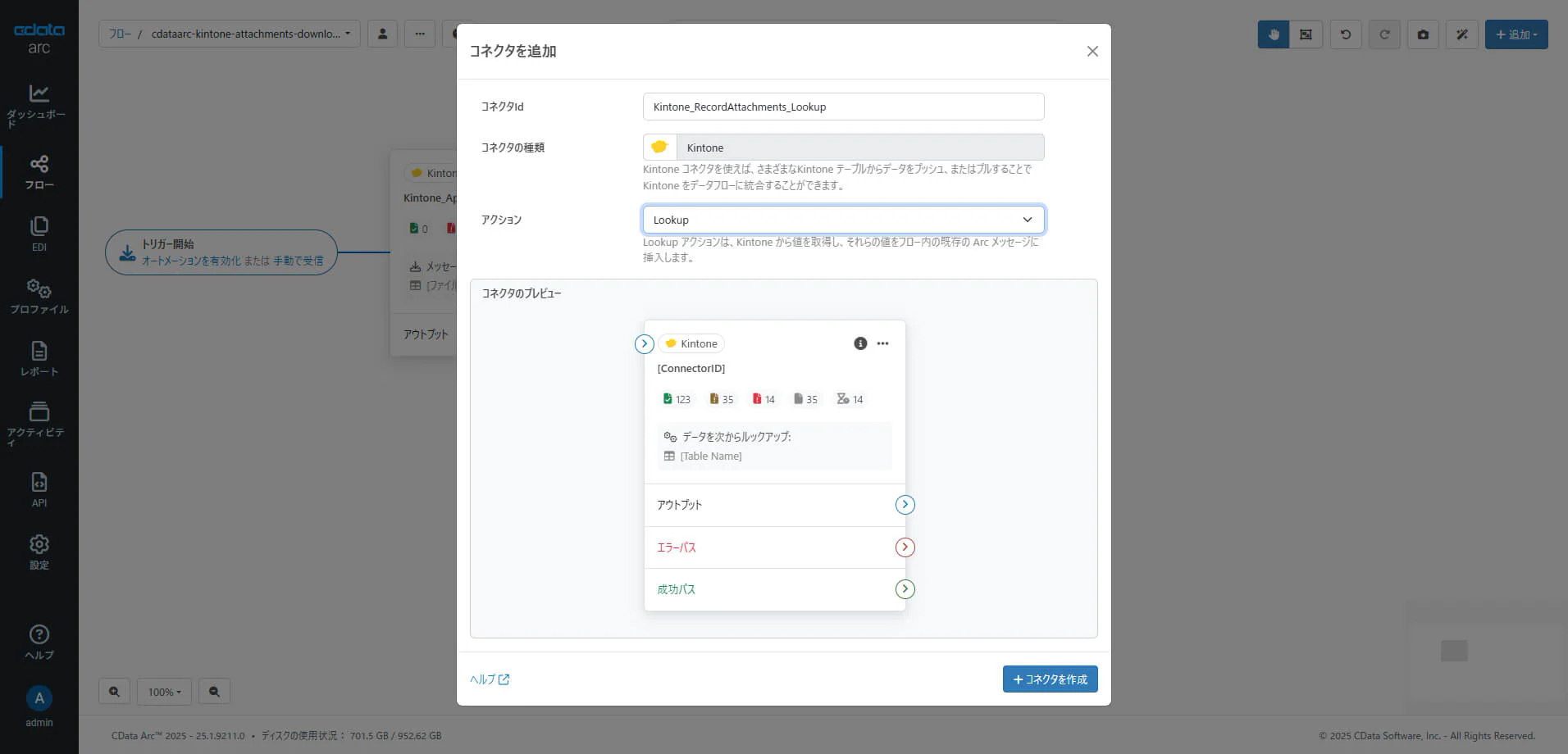Click the green 成功パス port arrow

pos(905,589)
